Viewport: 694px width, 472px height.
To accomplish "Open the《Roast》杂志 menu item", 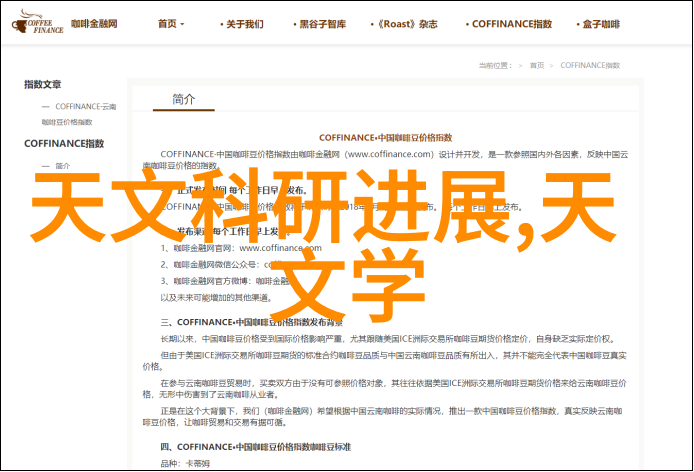I will (x=404, y=24).
